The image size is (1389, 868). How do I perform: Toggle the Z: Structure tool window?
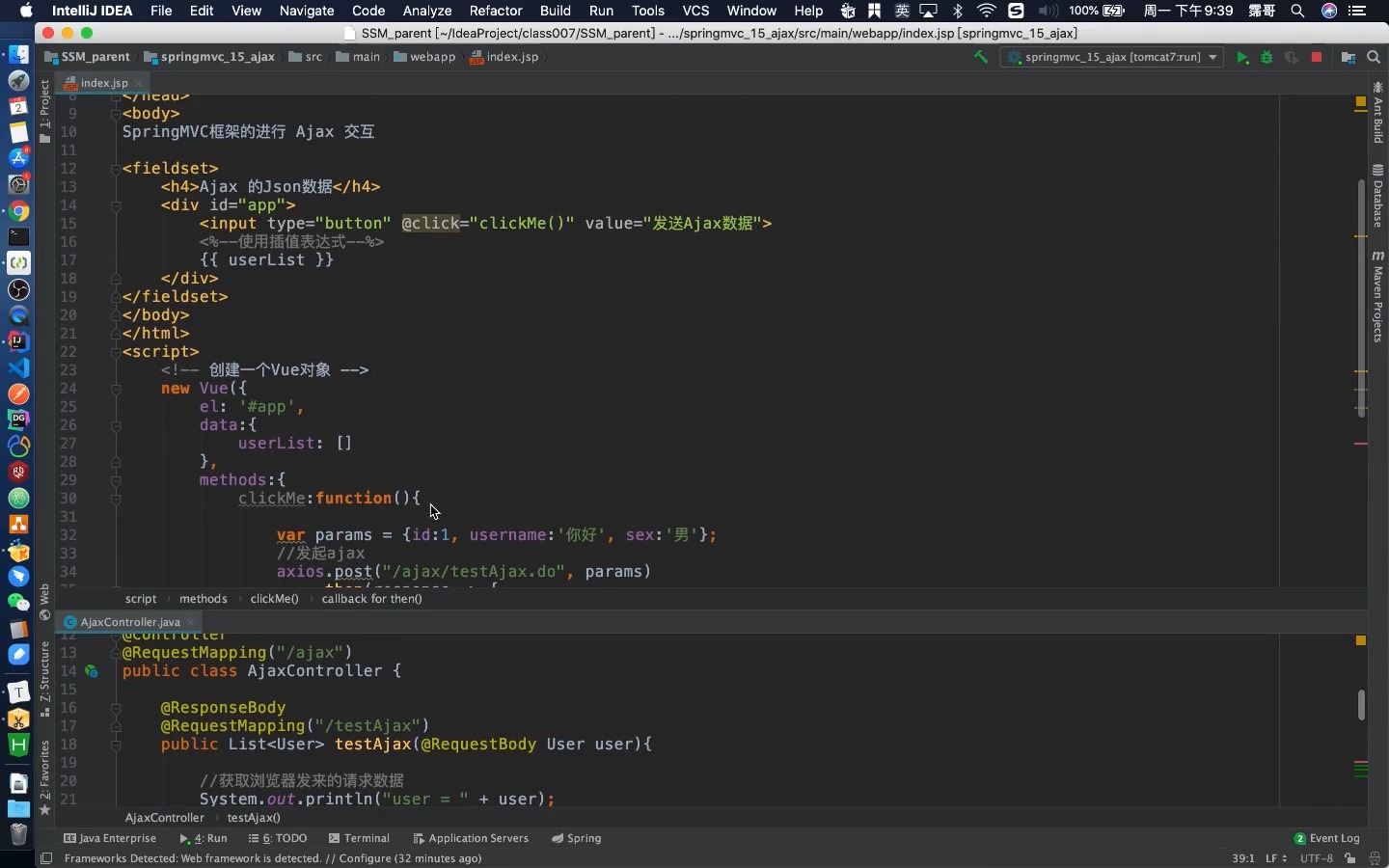[44, 679]
